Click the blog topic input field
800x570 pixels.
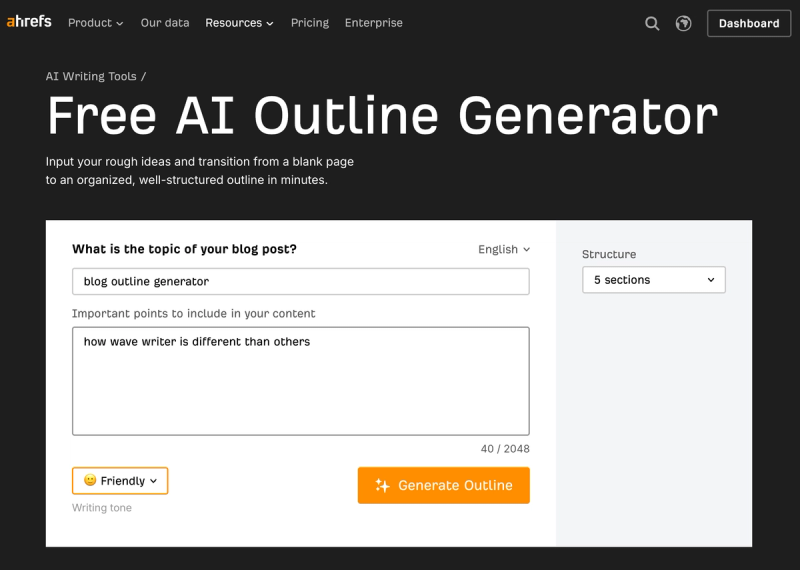301,281
